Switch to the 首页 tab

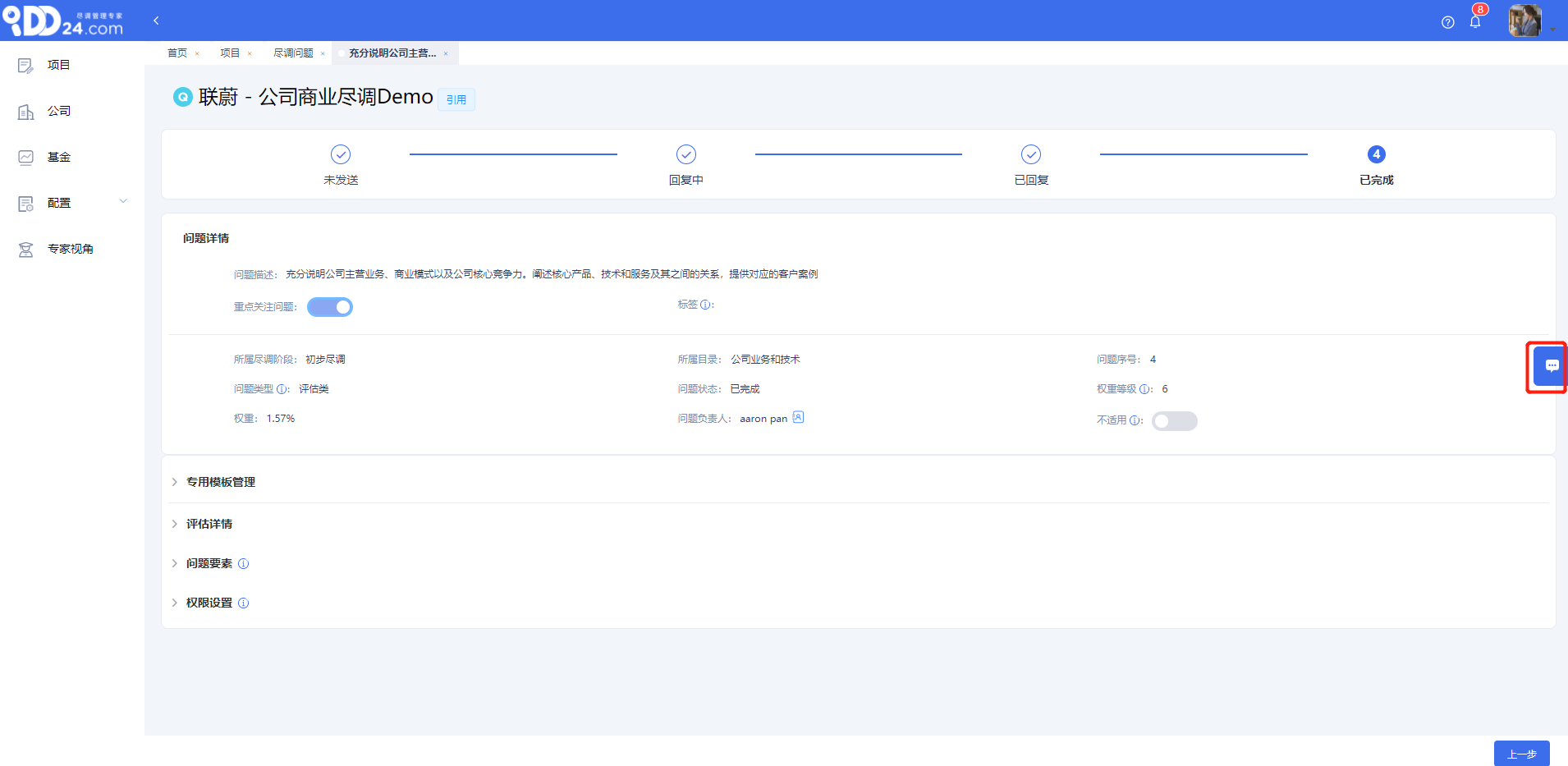[x=177, y=53]
